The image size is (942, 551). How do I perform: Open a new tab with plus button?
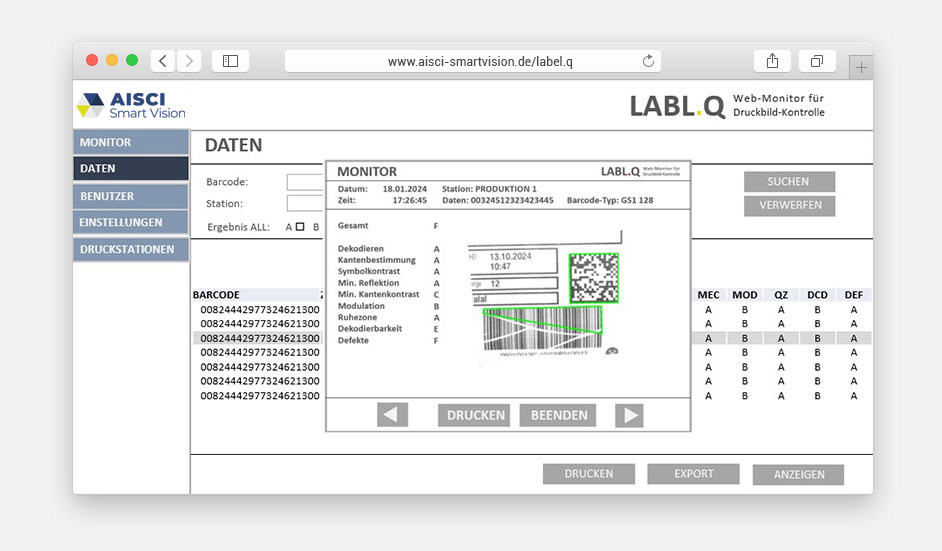pyautogui.click(x=861, y=67)
